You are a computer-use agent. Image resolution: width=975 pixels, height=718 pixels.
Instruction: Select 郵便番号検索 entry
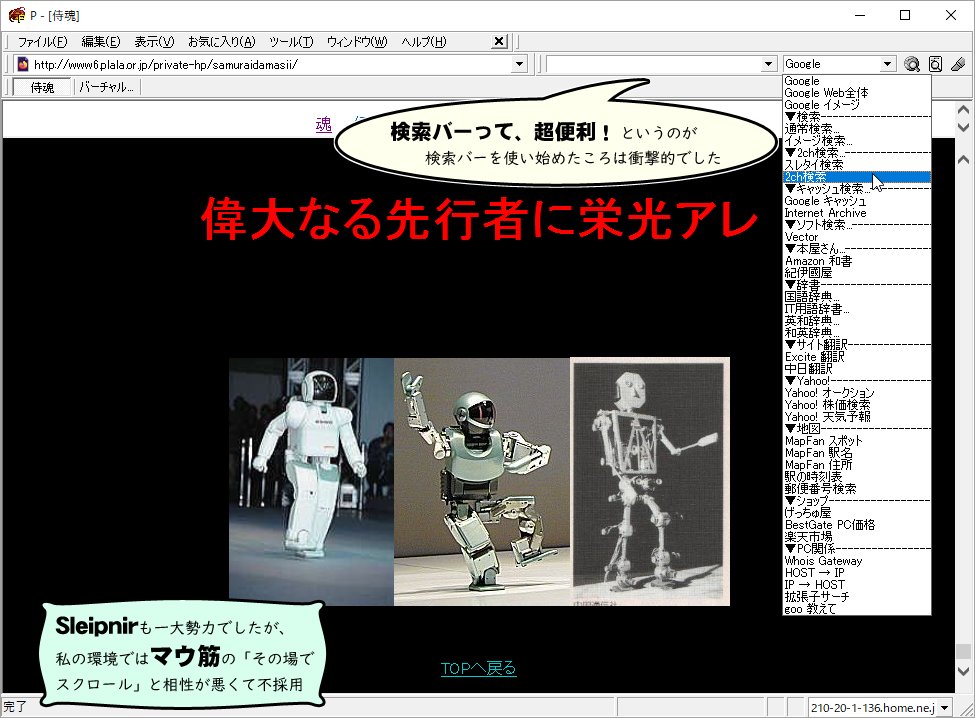coord(857,489)
